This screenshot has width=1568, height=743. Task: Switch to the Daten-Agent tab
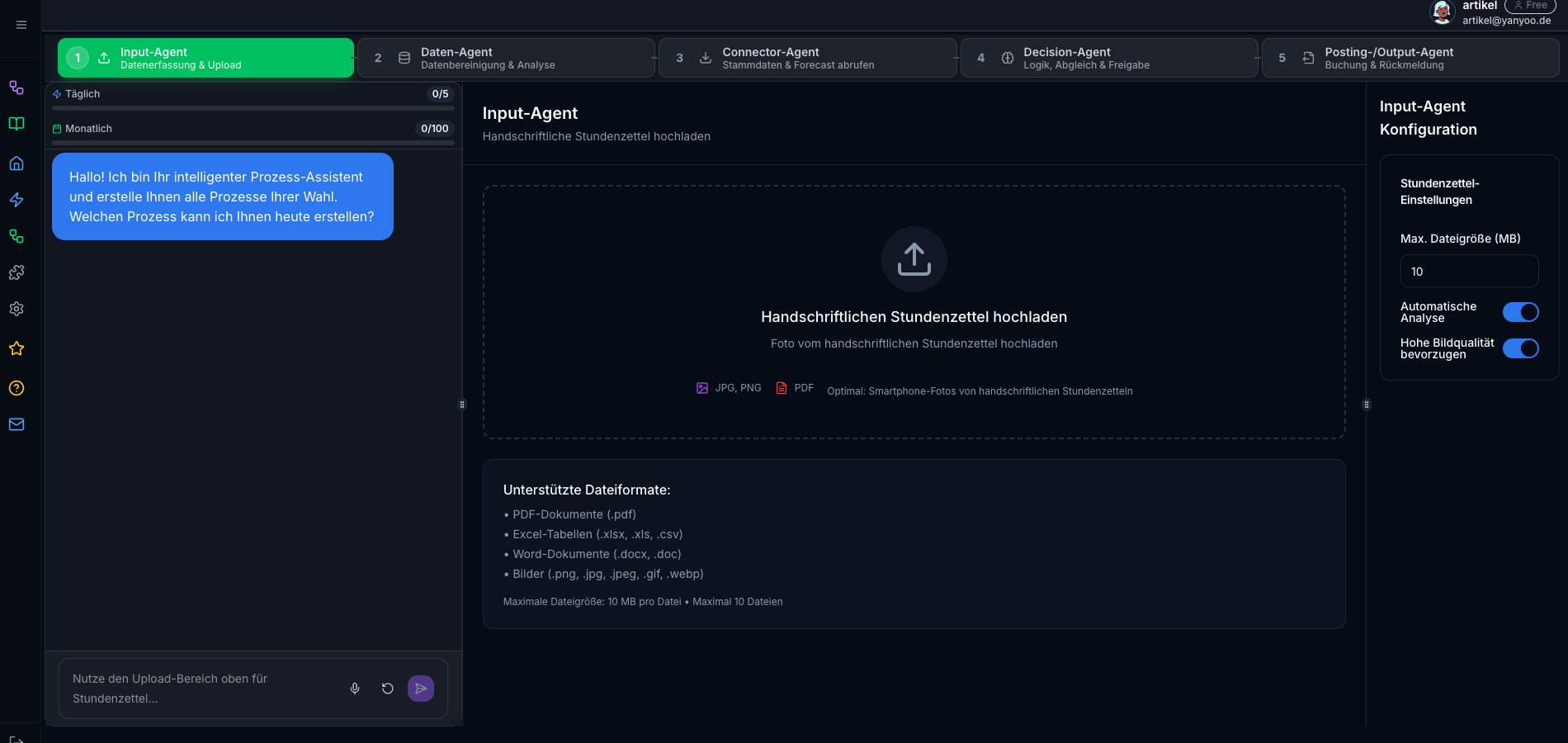click(x=506, y=58)
